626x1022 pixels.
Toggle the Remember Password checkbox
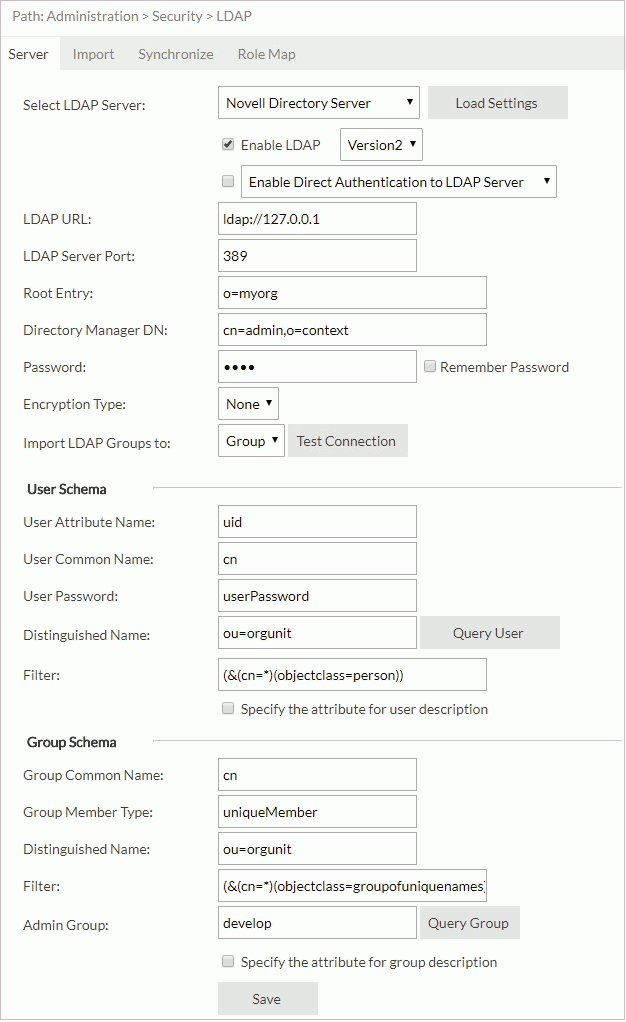[x=430, y=367]
